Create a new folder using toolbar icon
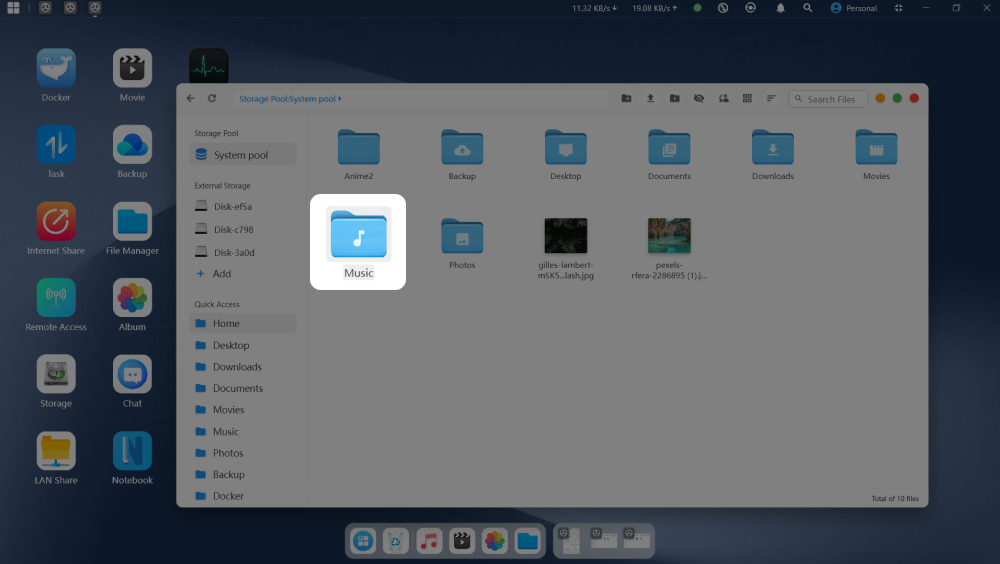Screen dimensions: 1000x564 [626, 98]
